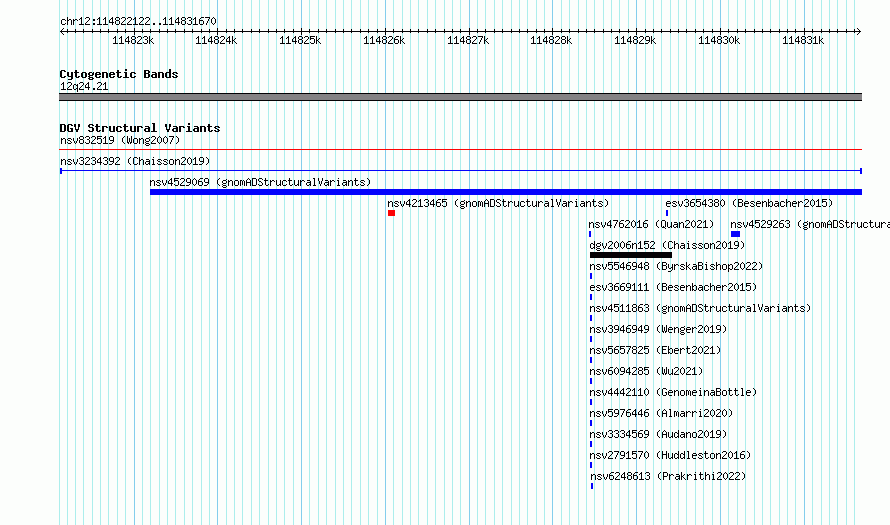
Task: Open nsv5657825 (Ebert2021) label
Action: (x=655, y=350)
